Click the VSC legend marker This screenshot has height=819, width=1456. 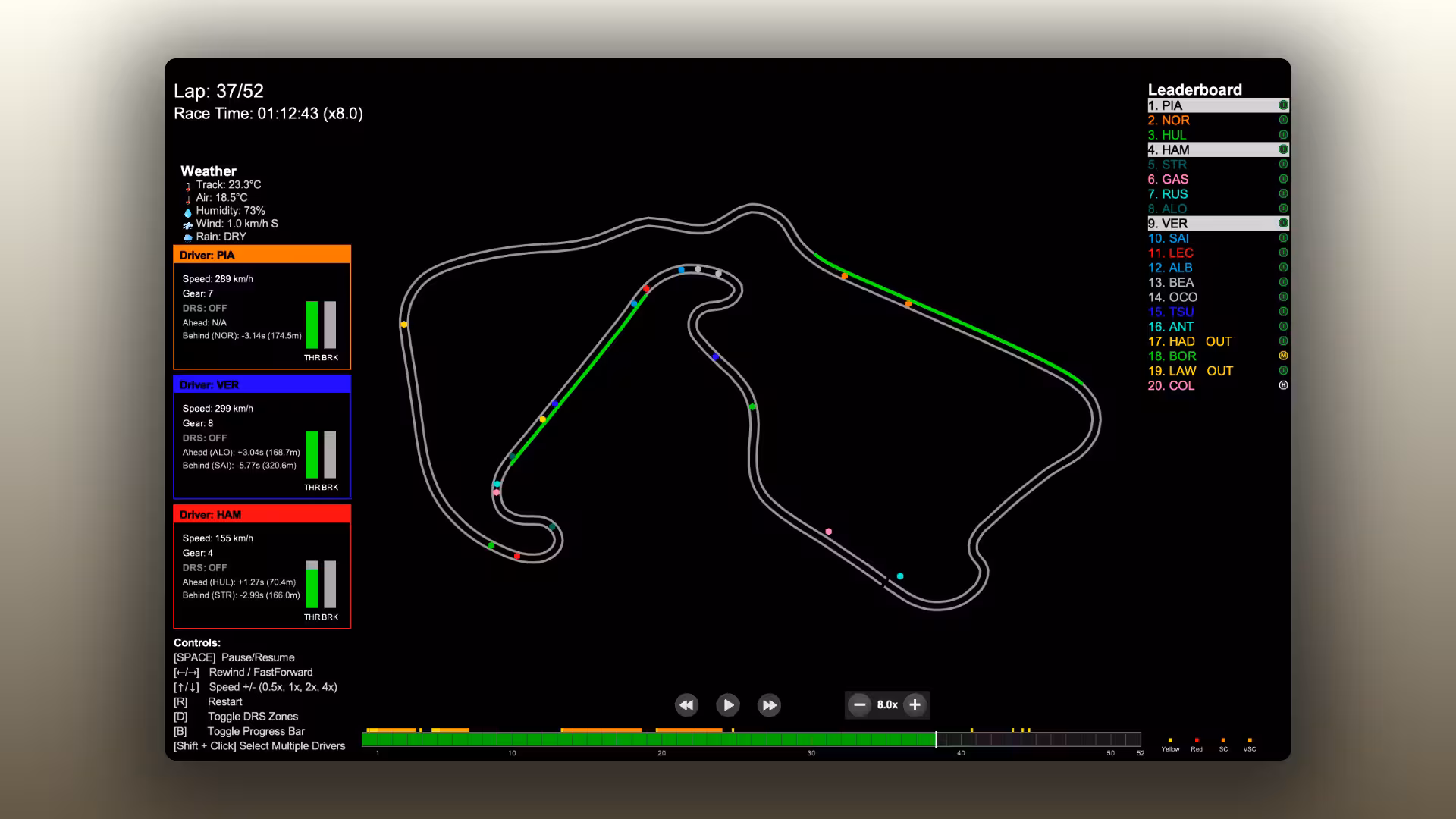pos(1250,740)
